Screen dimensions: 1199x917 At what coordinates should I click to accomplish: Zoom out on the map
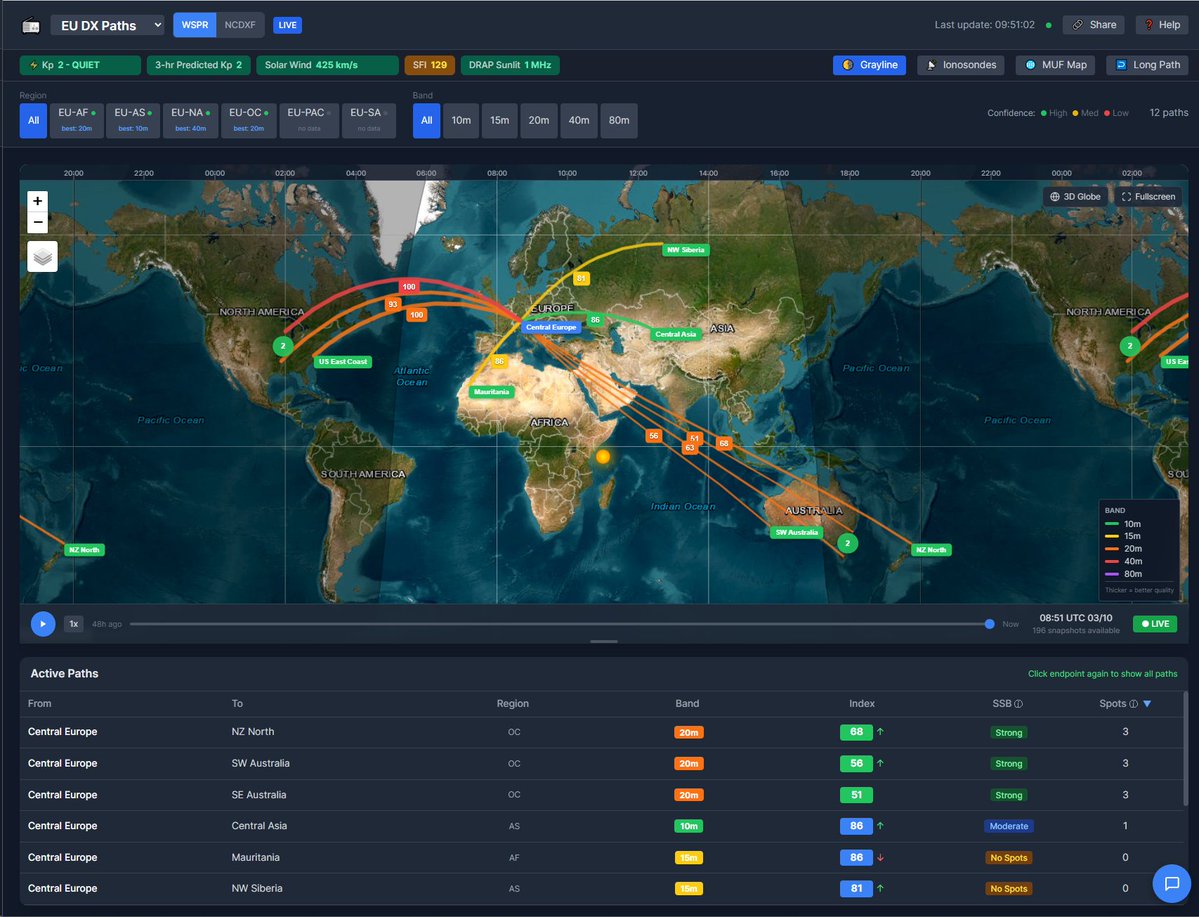point(37,222)
